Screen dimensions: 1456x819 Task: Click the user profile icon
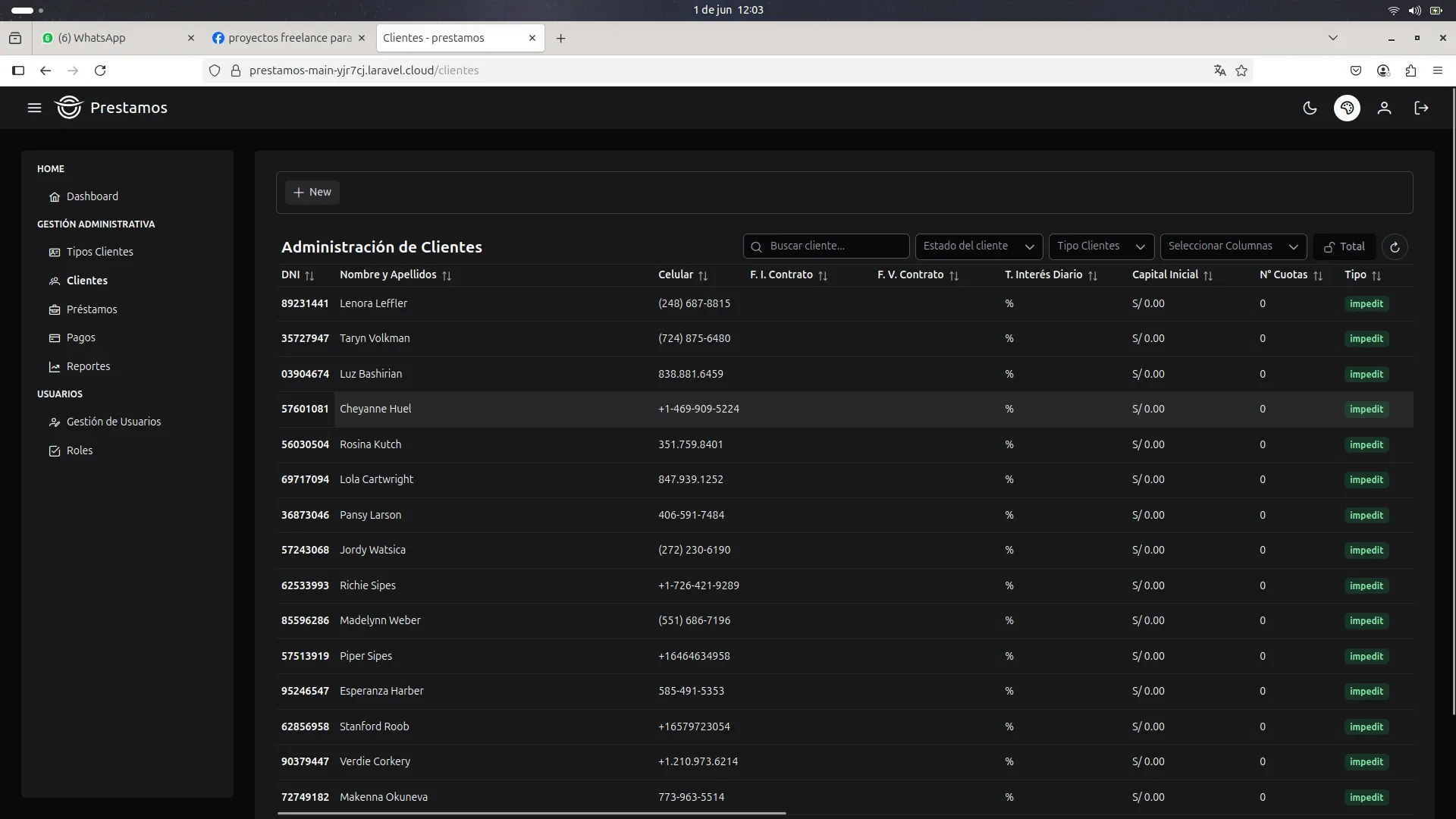tap(1384, 108)
